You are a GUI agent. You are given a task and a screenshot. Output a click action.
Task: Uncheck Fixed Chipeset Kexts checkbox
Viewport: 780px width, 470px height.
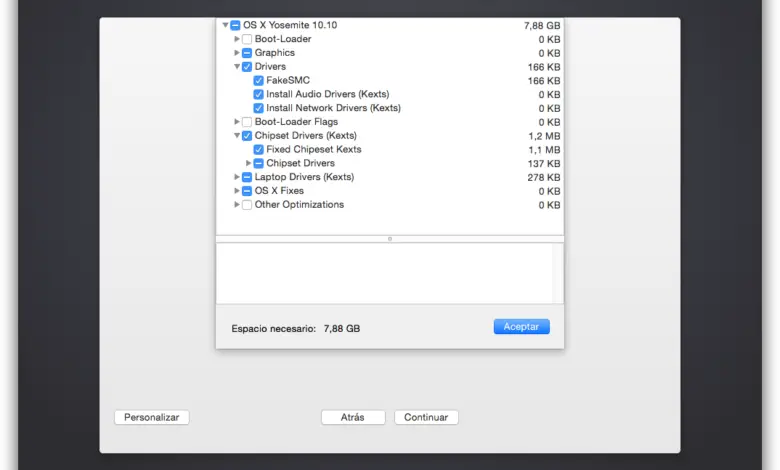coord(258,150)
